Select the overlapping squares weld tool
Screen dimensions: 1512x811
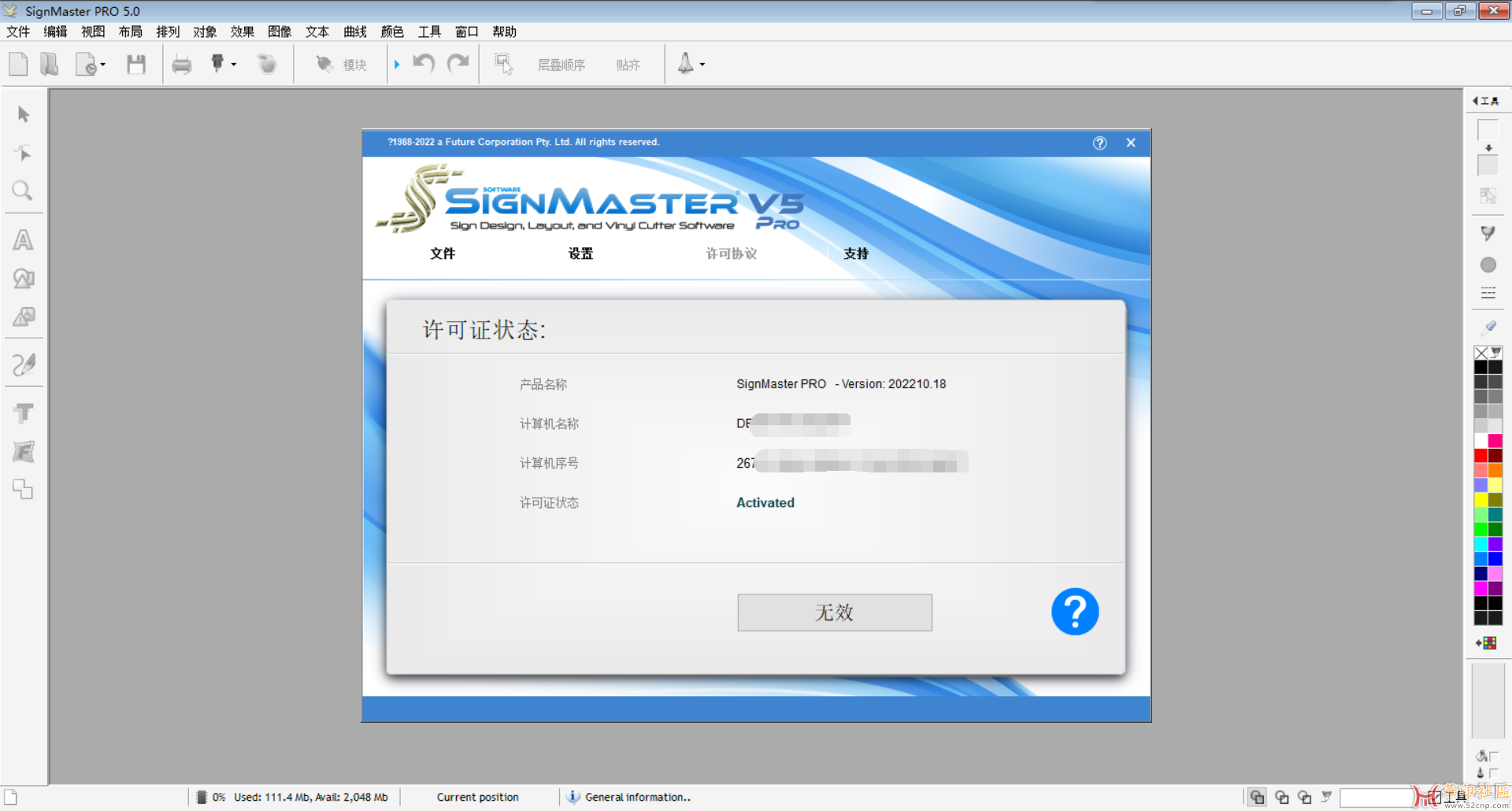[x=24, y=490]
